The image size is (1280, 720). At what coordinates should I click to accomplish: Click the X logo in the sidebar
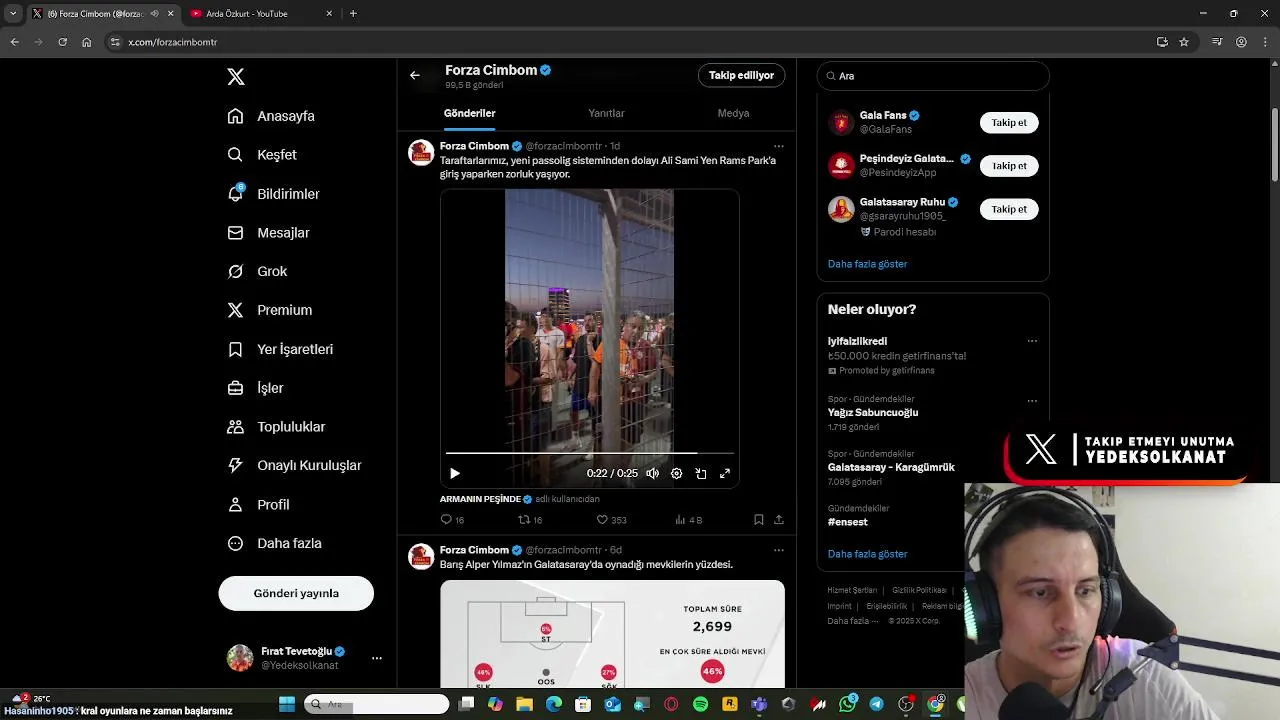click(x=236, y=77)
